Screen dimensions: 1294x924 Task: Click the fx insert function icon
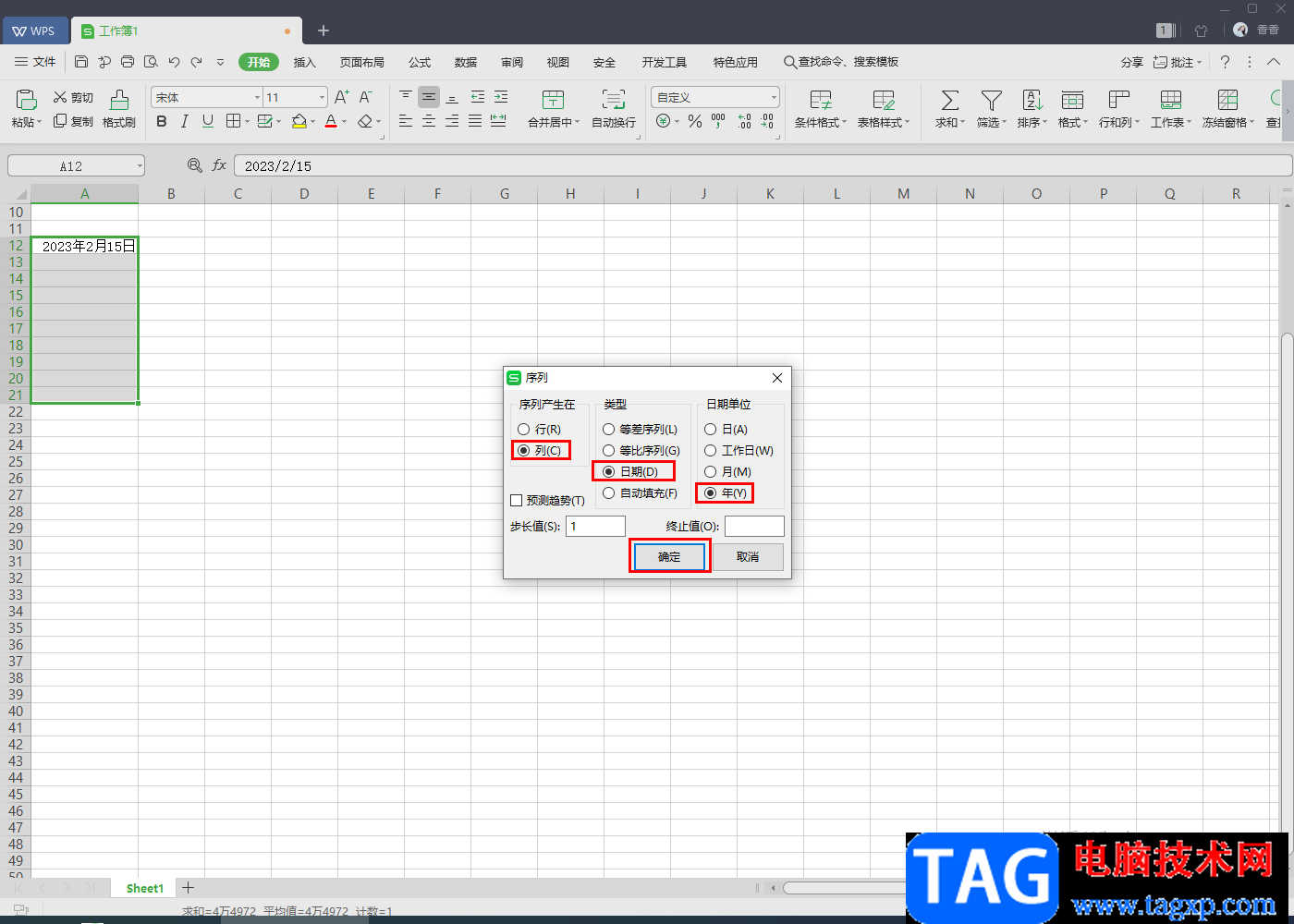219,165
